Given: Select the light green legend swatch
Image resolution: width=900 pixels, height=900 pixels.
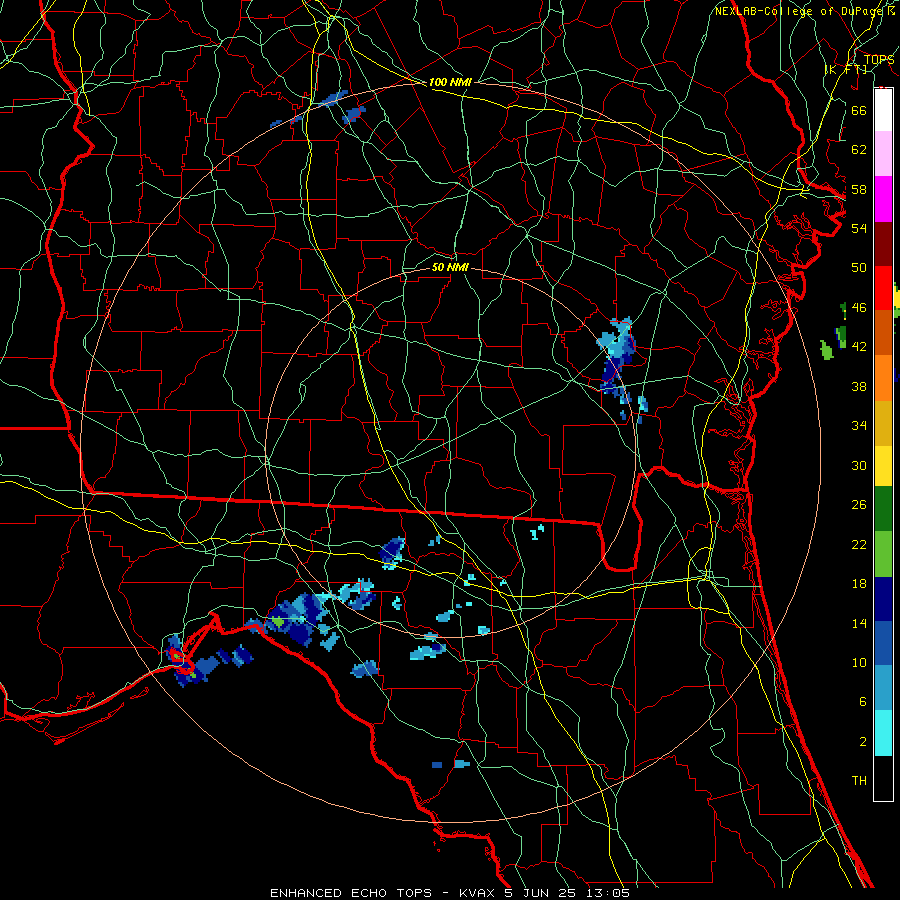Looking at the screenshot, I should tap(883, 554).
